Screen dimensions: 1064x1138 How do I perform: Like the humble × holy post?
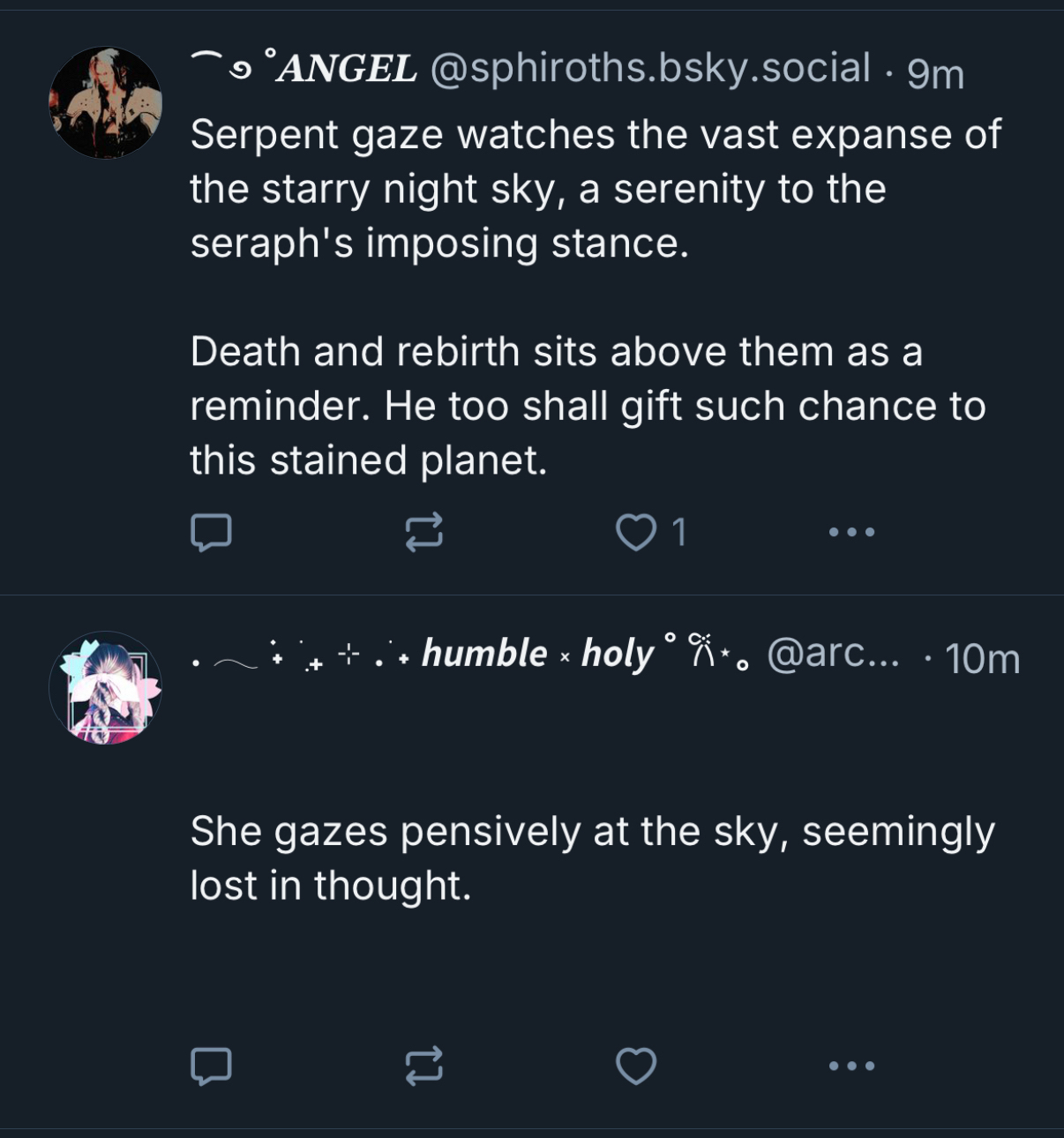coord(635,1066)
